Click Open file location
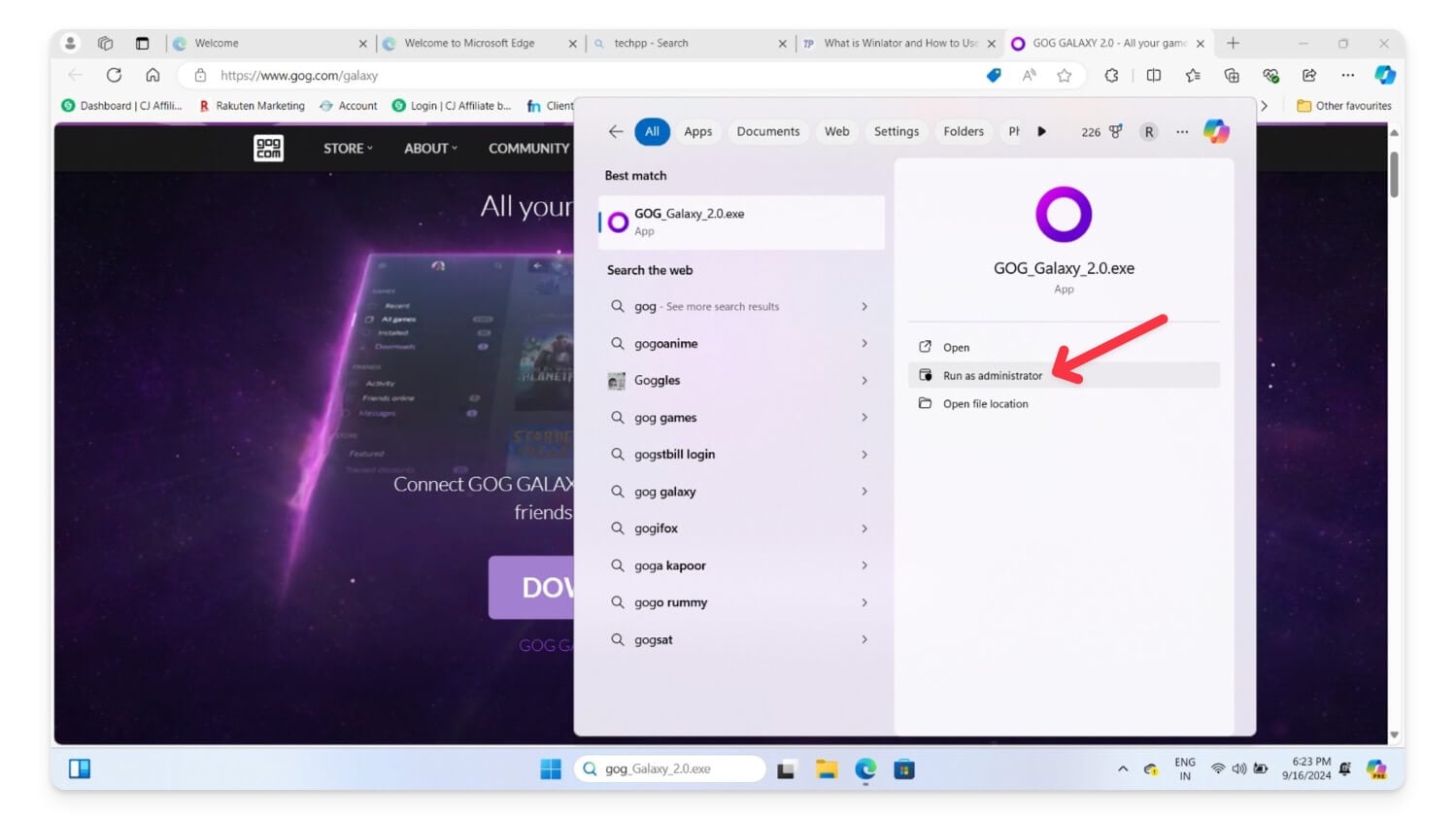This screenshot has width=1456, height=819. pyautogui.click(x=985, y=403)
